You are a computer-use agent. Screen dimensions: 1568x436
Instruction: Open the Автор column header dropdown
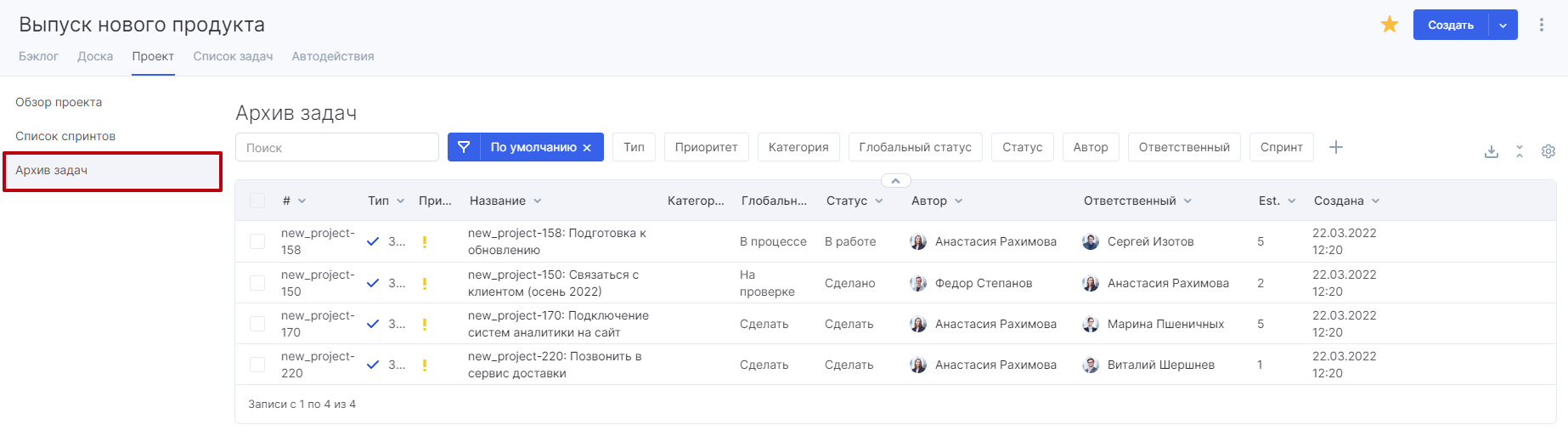[958, 201]
